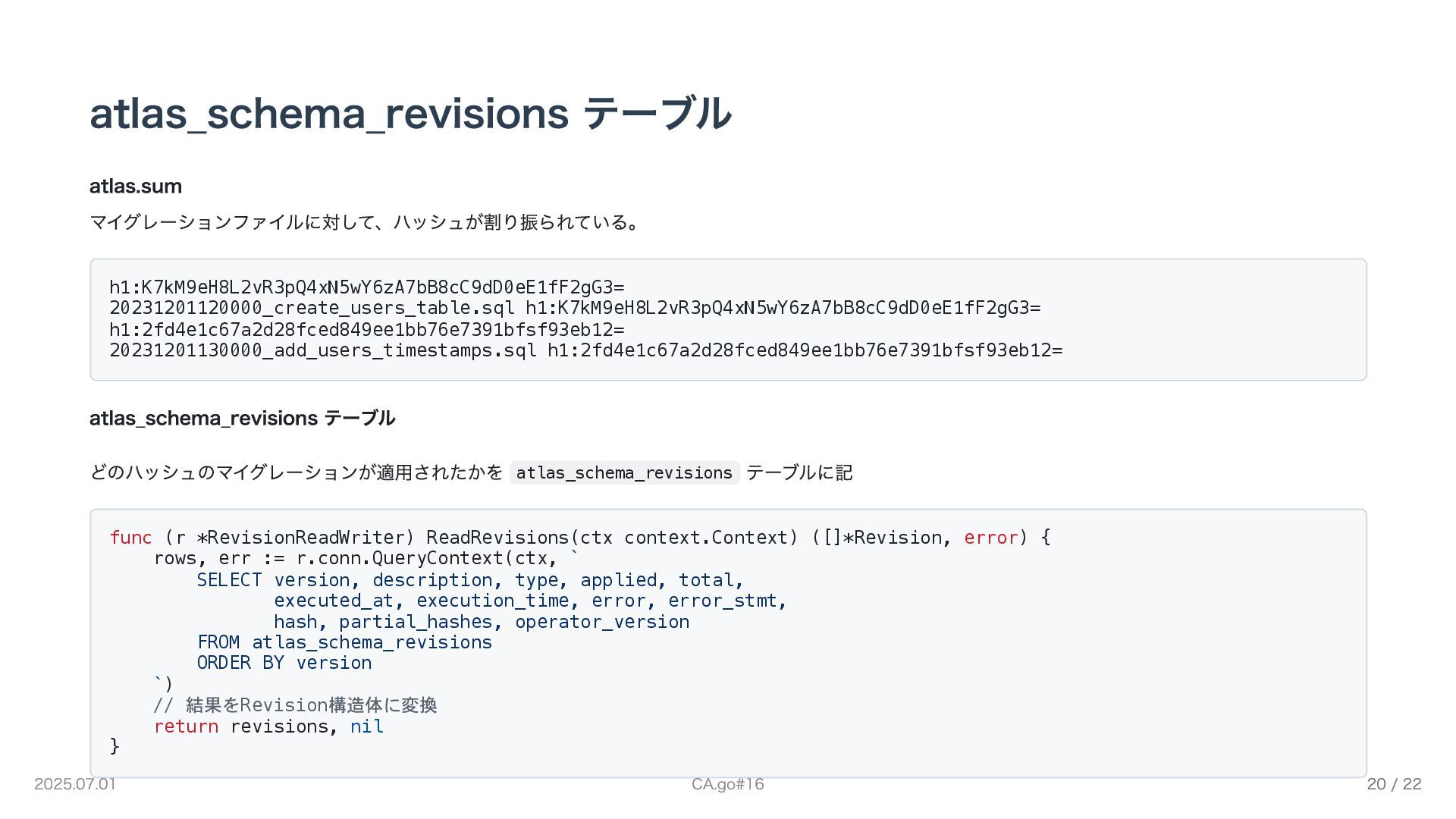Click the slide title heading at the top

click(410, 114)
